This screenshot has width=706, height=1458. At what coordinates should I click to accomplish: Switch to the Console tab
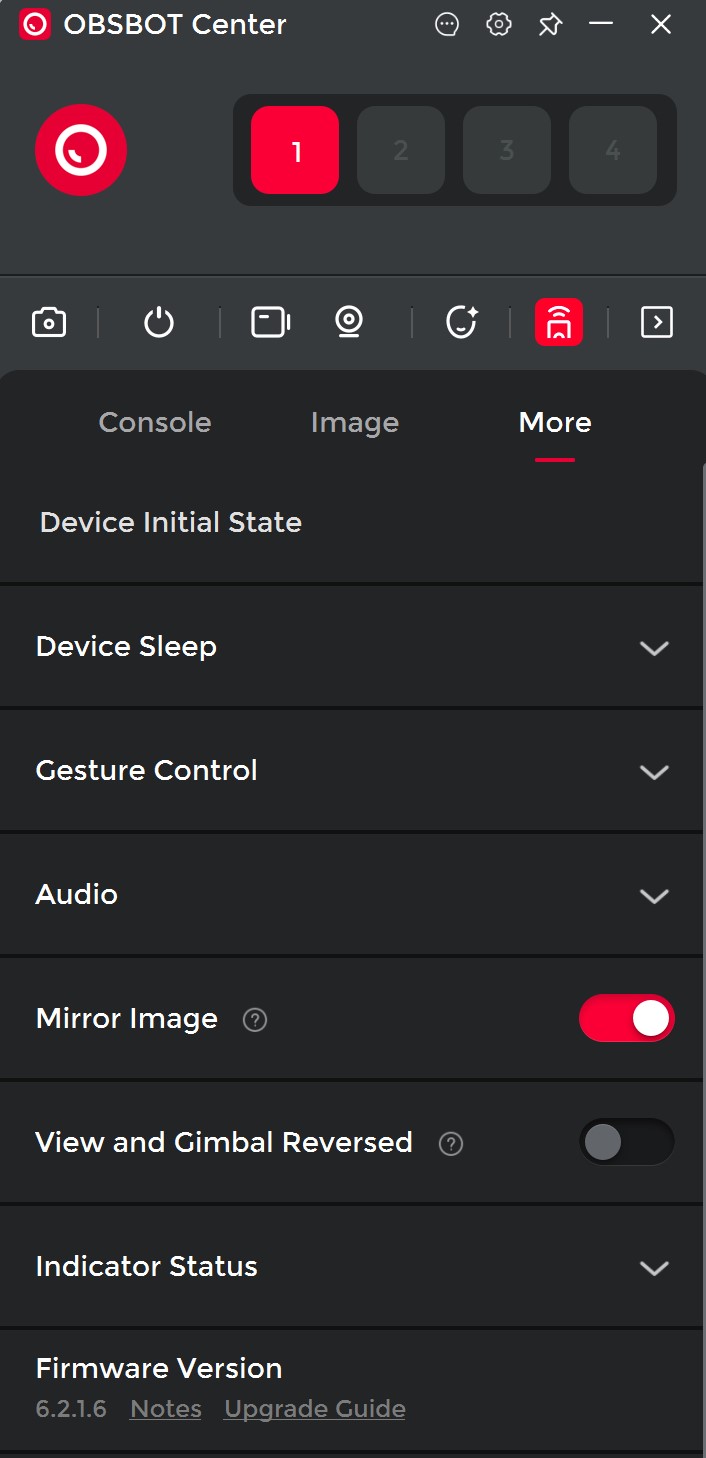pyautogui.click(x=155, y=423)
